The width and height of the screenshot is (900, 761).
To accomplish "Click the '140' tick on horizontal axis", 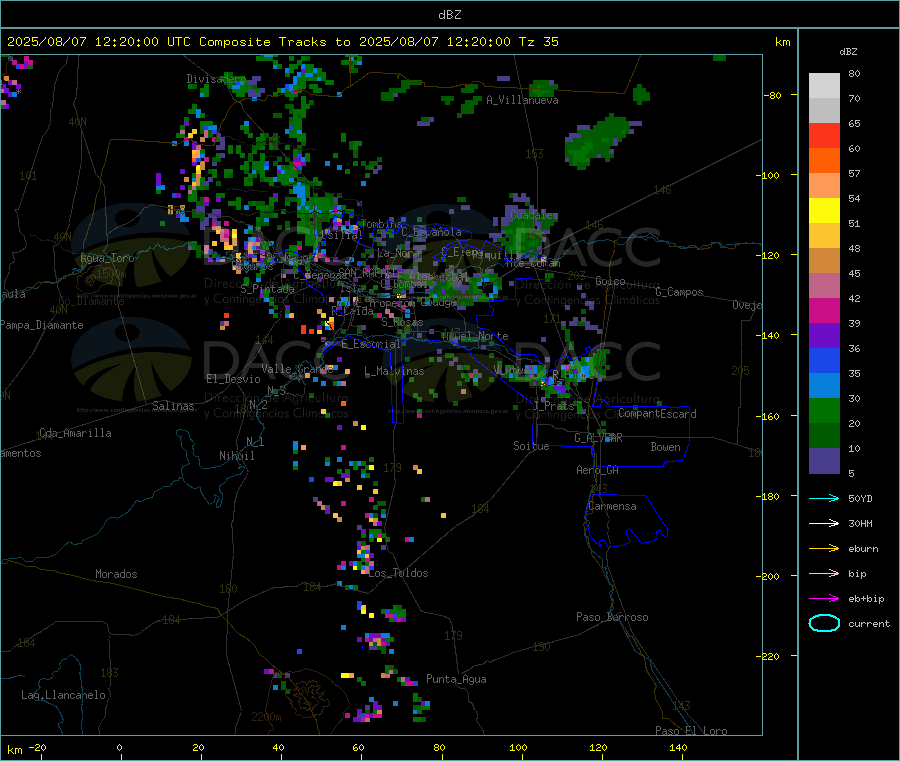I will [x=678, y=747].
